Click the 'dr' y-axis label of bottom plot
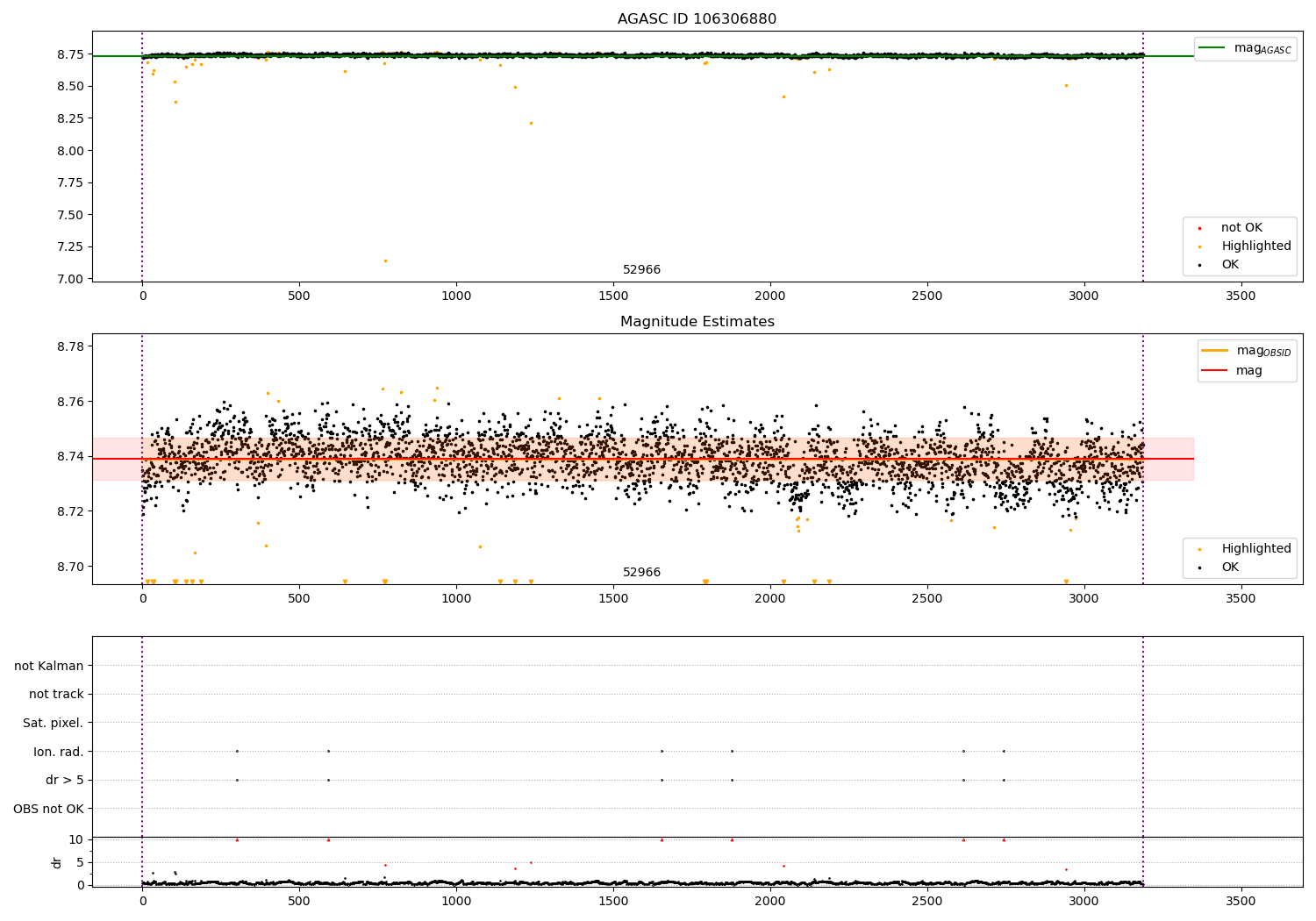The image size is (1316, 921). coord(57,862)
